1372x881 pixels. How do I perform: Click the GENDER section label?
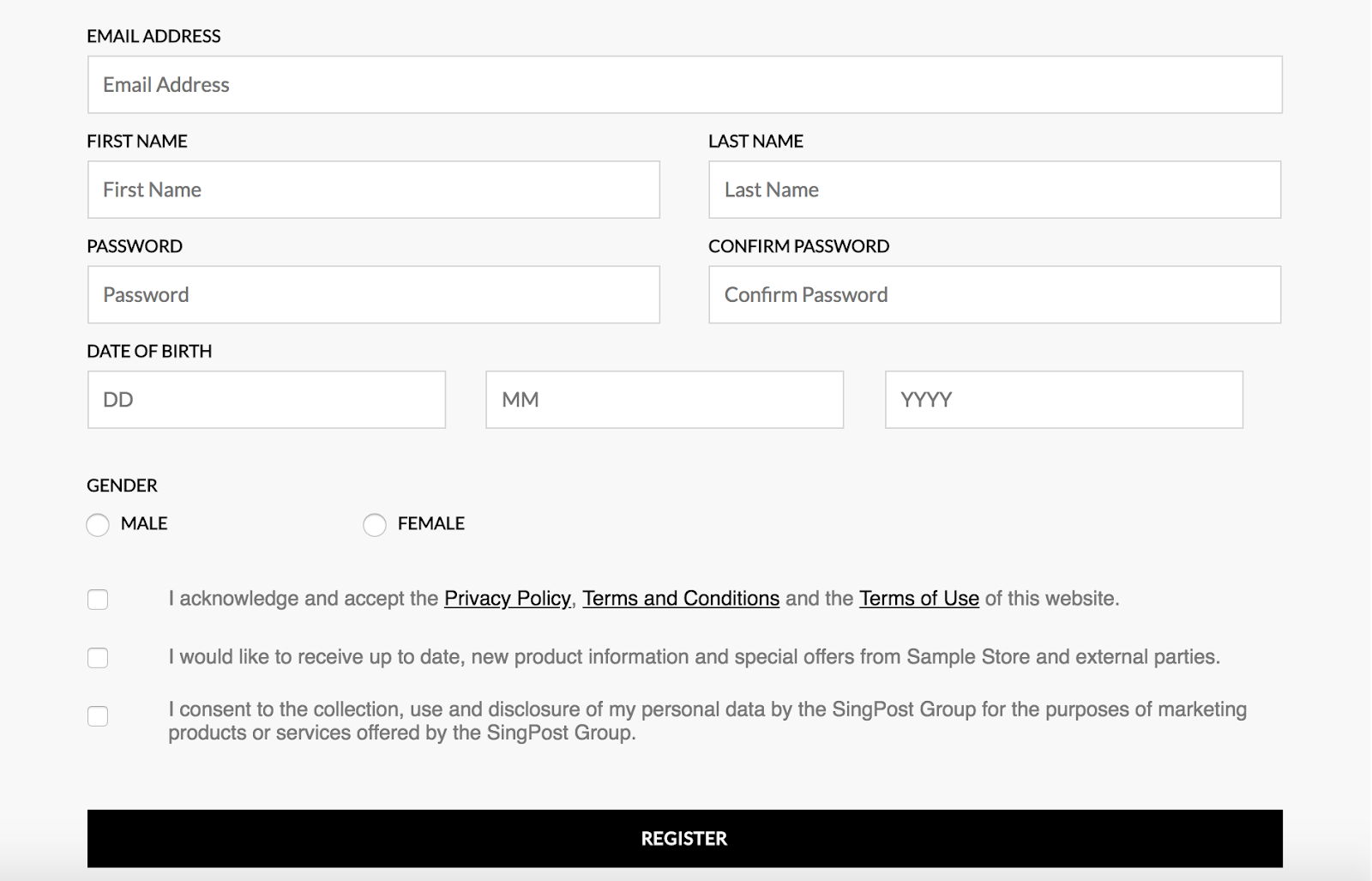tap(121, 485)
